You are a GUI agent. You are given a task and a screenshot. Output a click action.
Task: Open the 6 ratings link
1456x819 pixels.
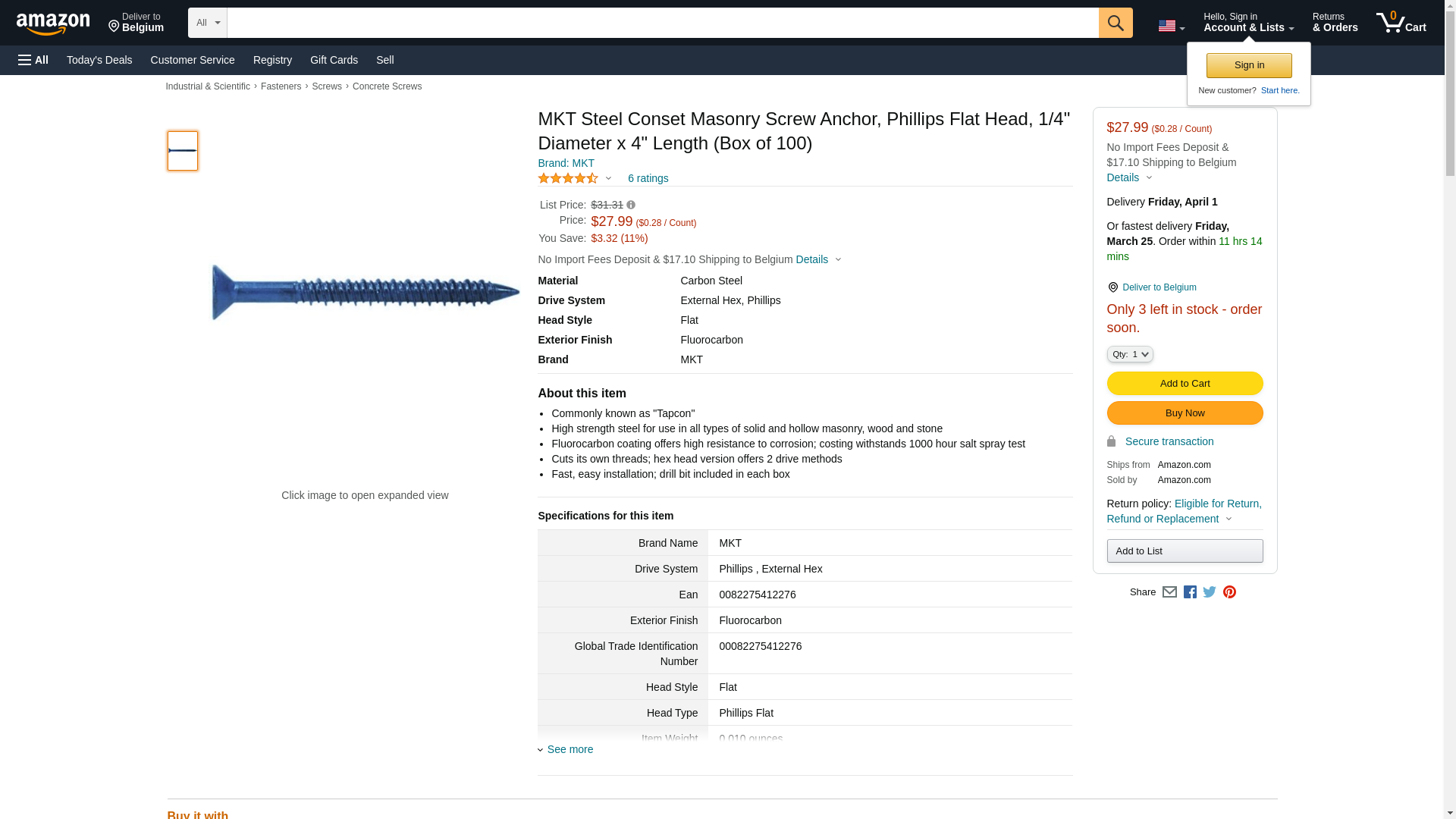tap(648, 178)
